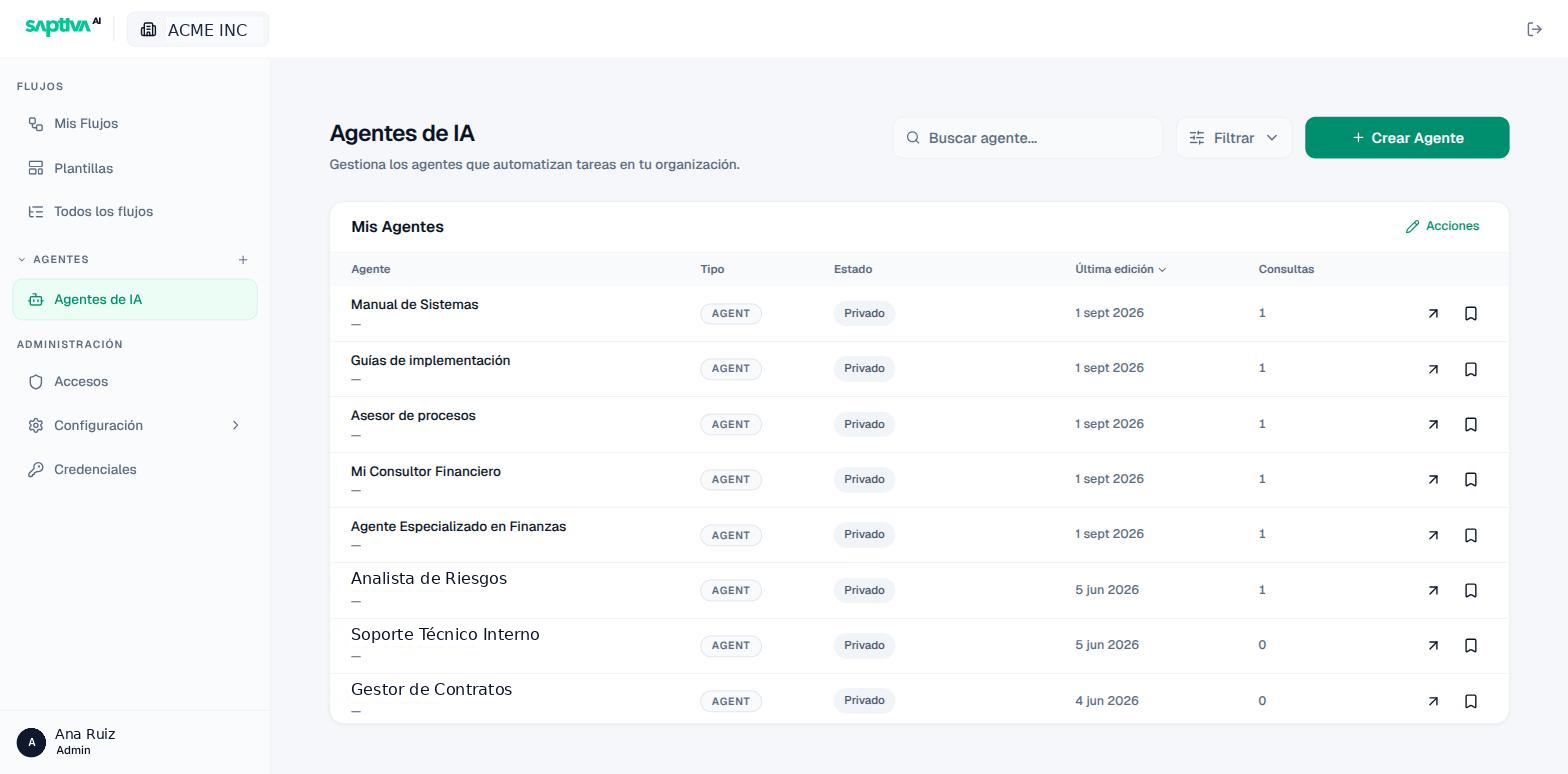Add new agent with plus icon in sidebar

click(x=243, y=260)
